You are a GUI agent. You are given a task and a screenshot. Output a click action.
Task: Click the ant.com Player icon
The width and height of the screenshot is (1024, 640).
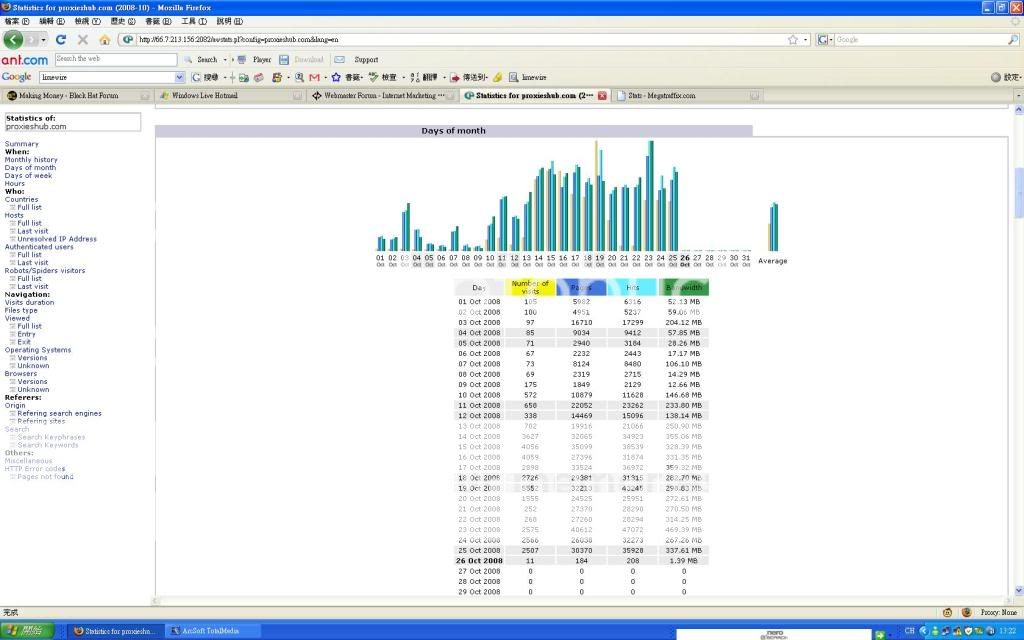tap(241, 59)
